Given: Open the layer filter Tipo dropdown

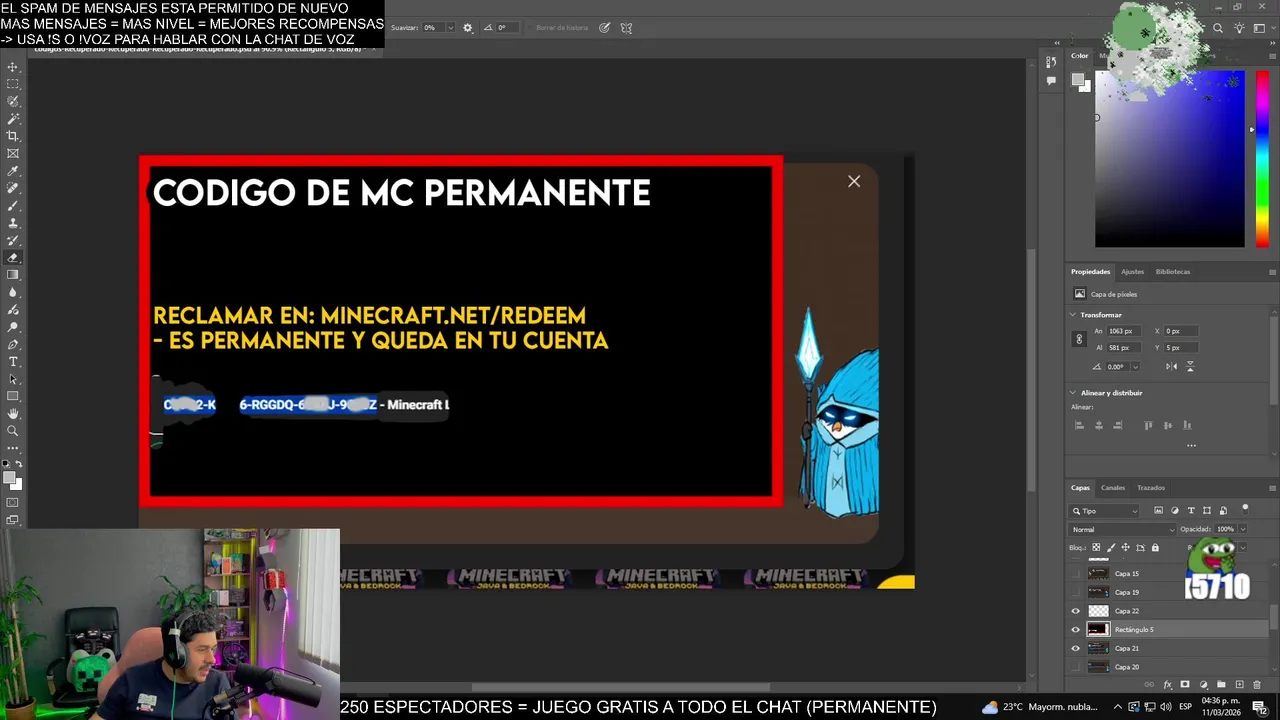Looking at the screenshot, I should (1104, 511).
